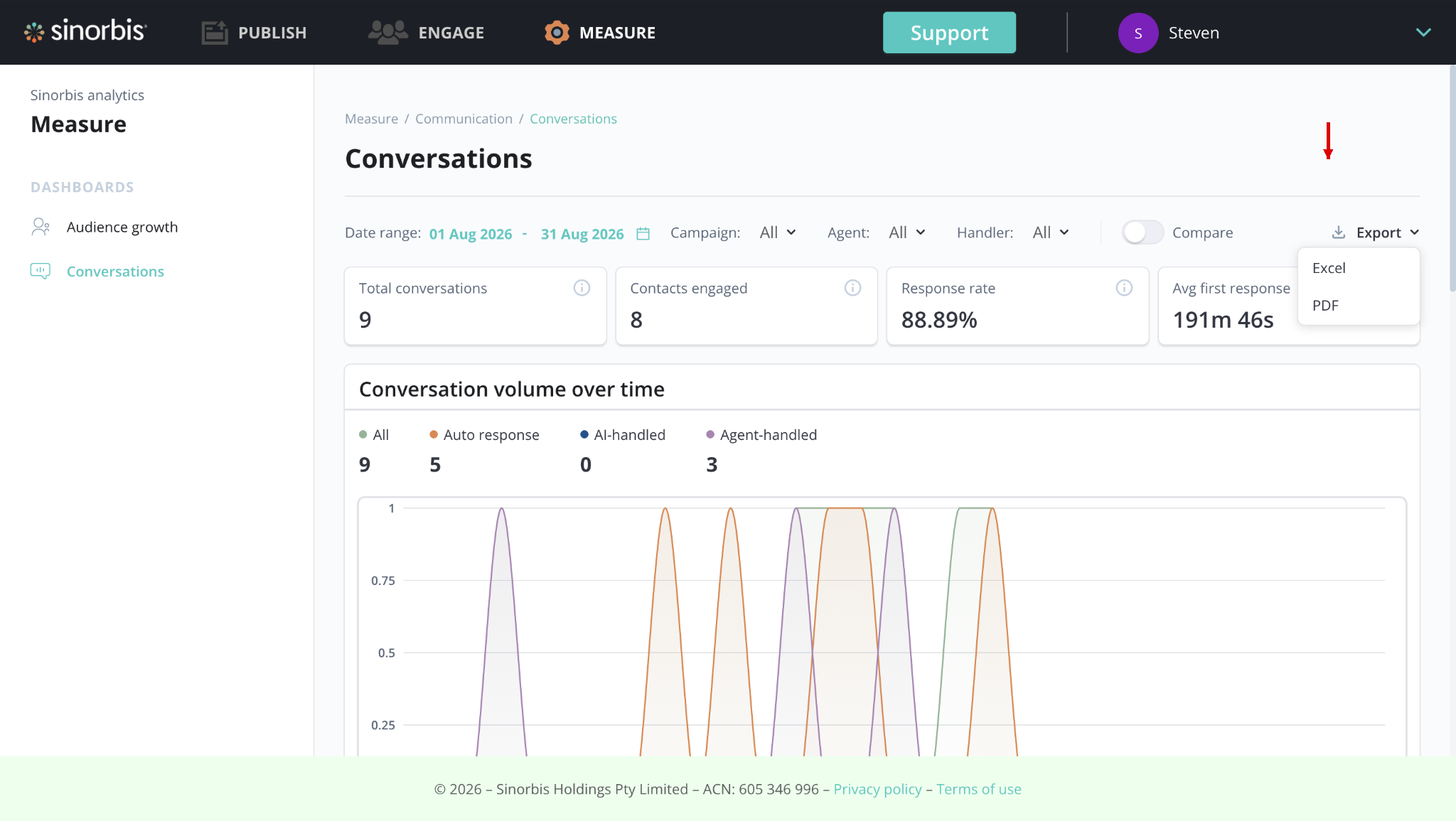Toggle the Agent-handled legend series

coord(761,434)
